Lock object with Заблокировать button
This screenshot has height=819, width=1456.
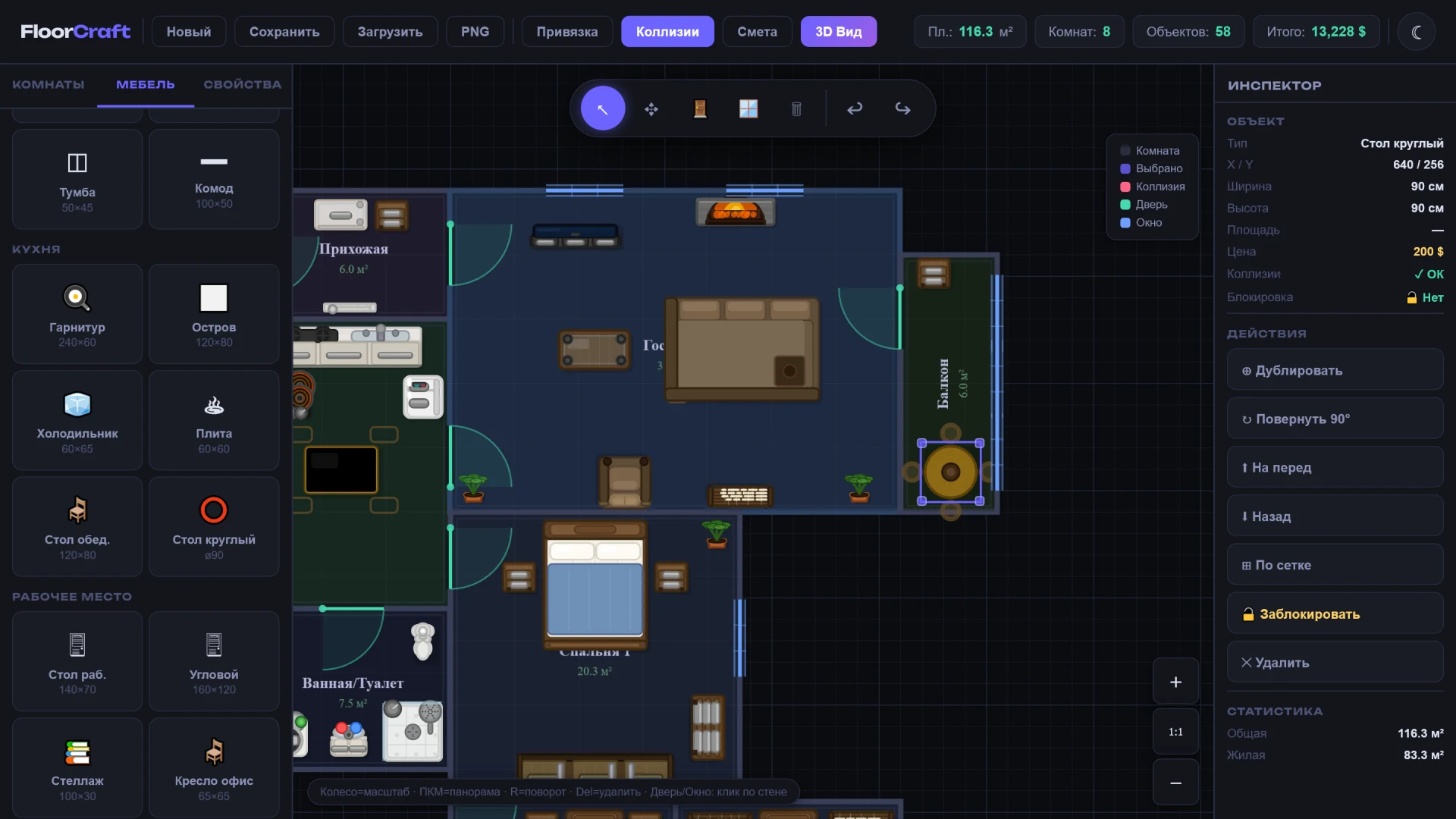tap(1334, 613)
